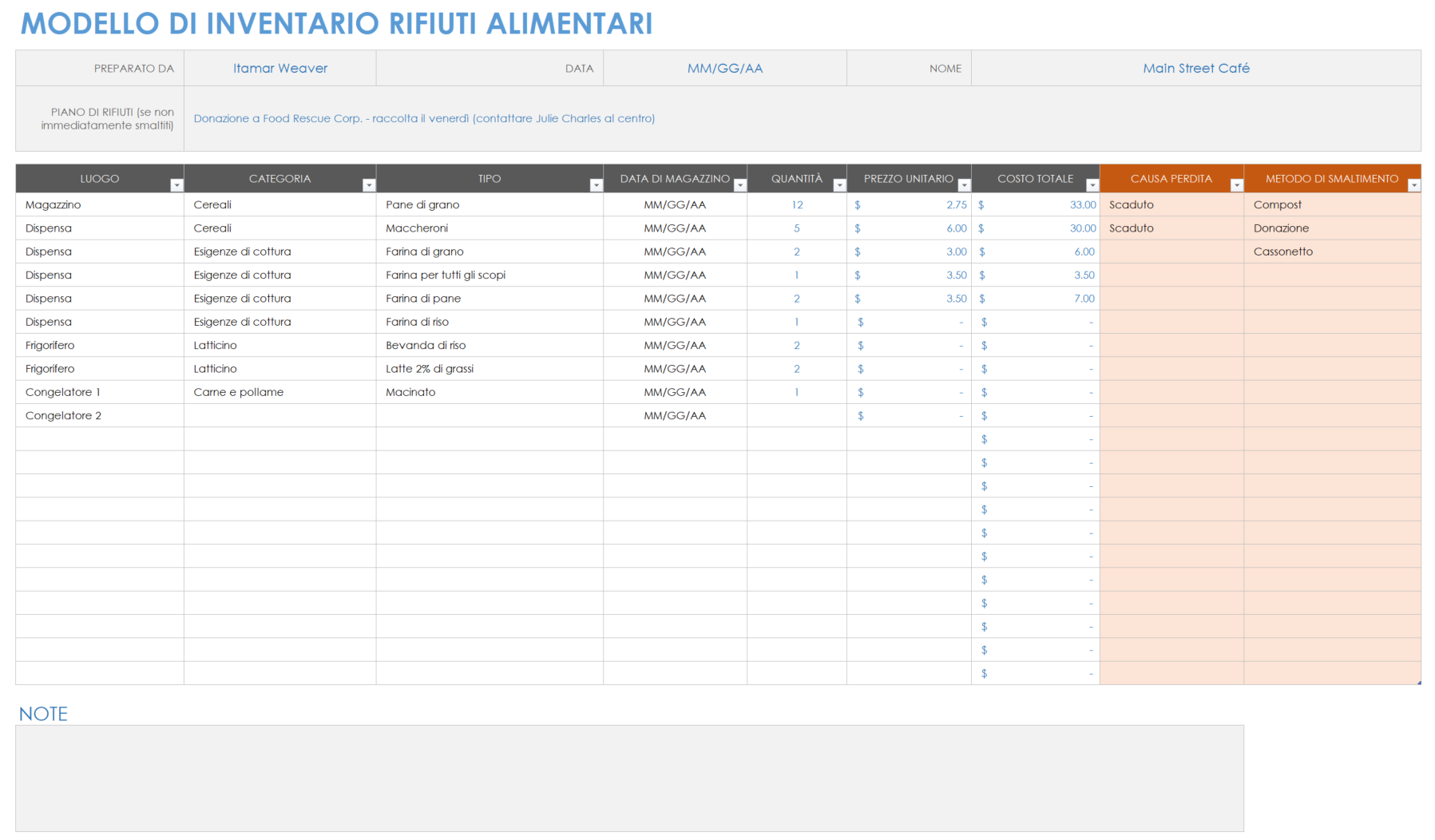Select the 33.00 total cost cell

1036,205
